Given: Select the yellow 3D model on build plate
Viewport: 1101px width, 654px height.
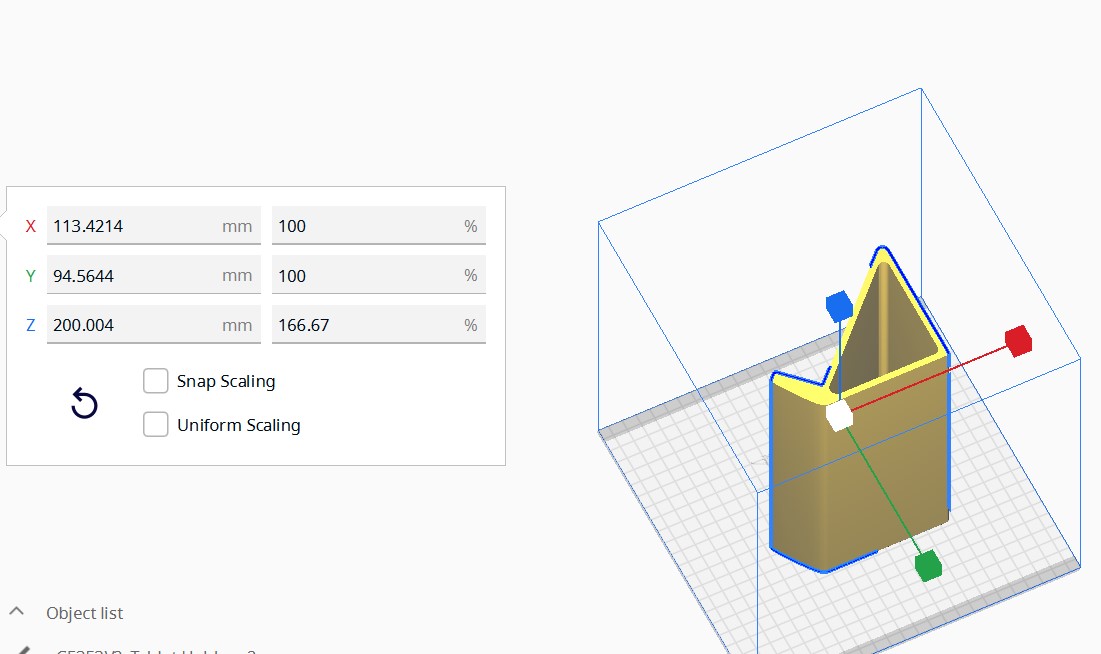Looking at the screenshot, I should (860, 480).
